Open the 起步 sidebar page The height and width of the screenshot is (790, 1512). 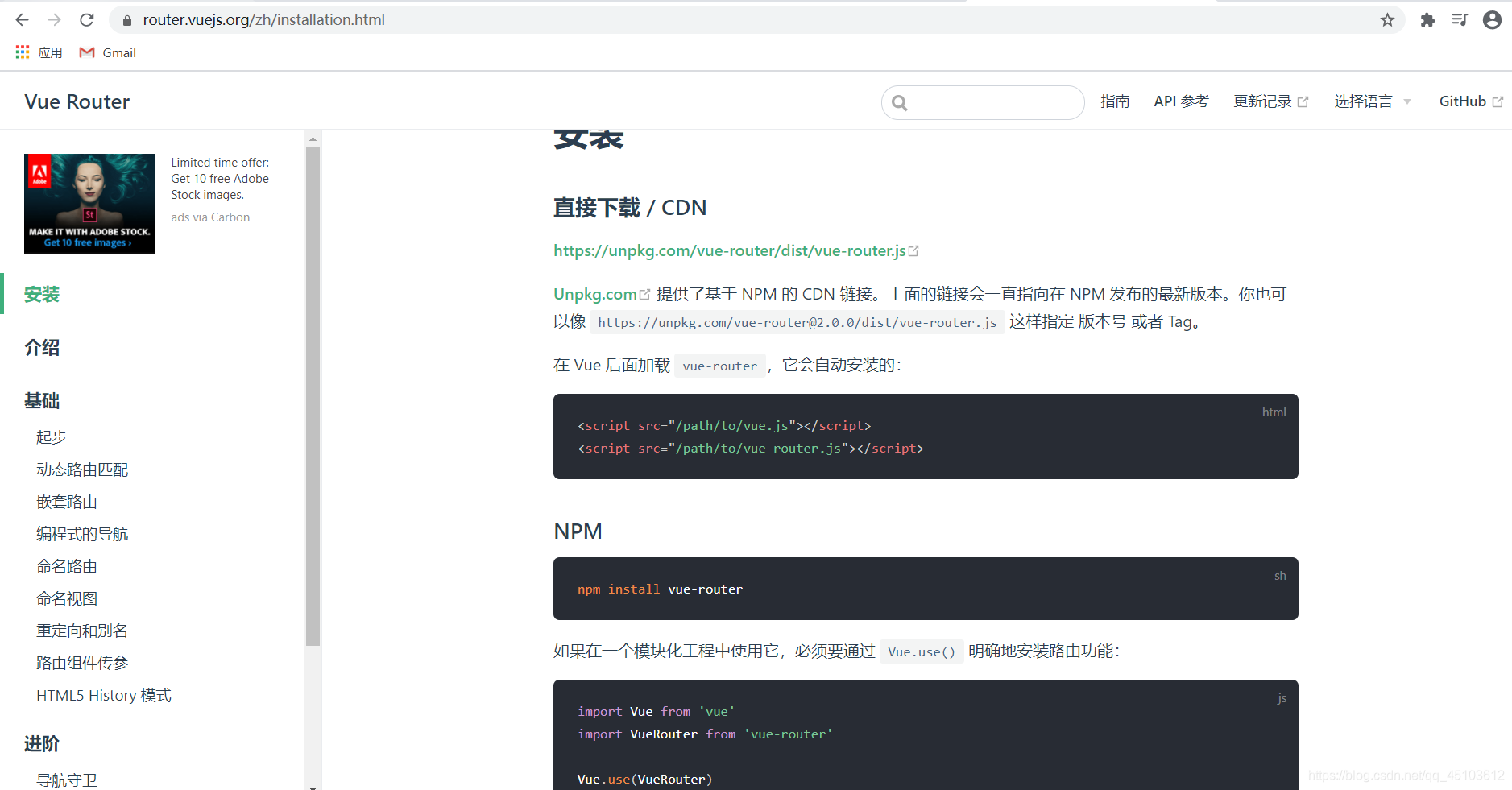click(x=52, y=437)
